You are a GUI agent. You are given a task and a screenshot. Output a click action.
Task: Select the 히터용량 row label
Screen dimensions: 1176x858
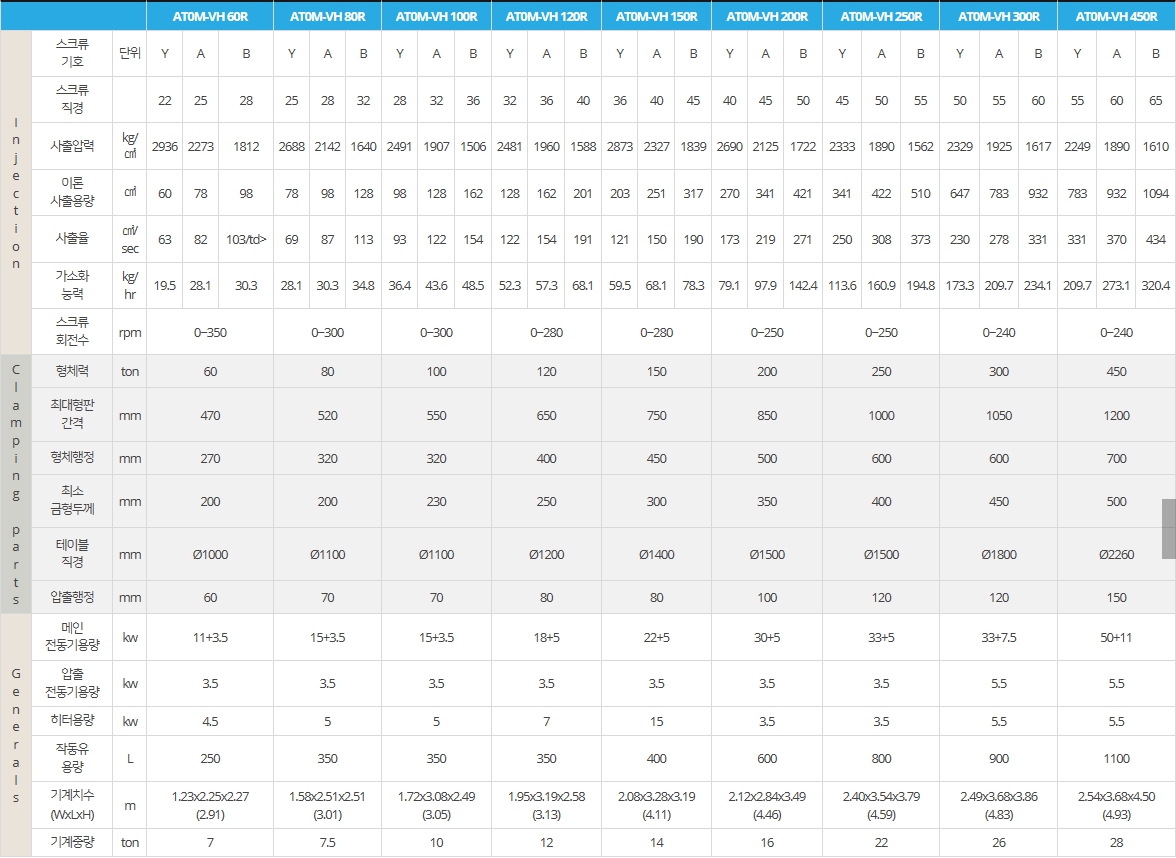[71, 721]
